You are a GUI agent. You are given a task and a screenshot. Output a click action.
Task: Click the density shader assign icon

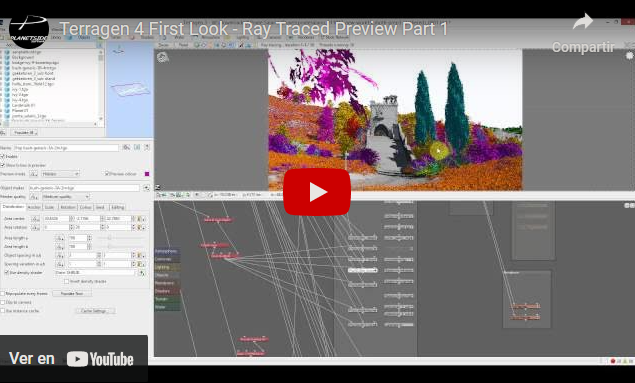(x=142, y=273)
